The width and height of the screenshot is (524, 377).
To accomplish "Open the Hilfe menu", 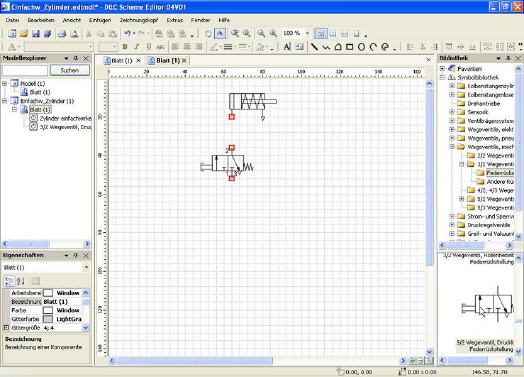I will (224, 20).
